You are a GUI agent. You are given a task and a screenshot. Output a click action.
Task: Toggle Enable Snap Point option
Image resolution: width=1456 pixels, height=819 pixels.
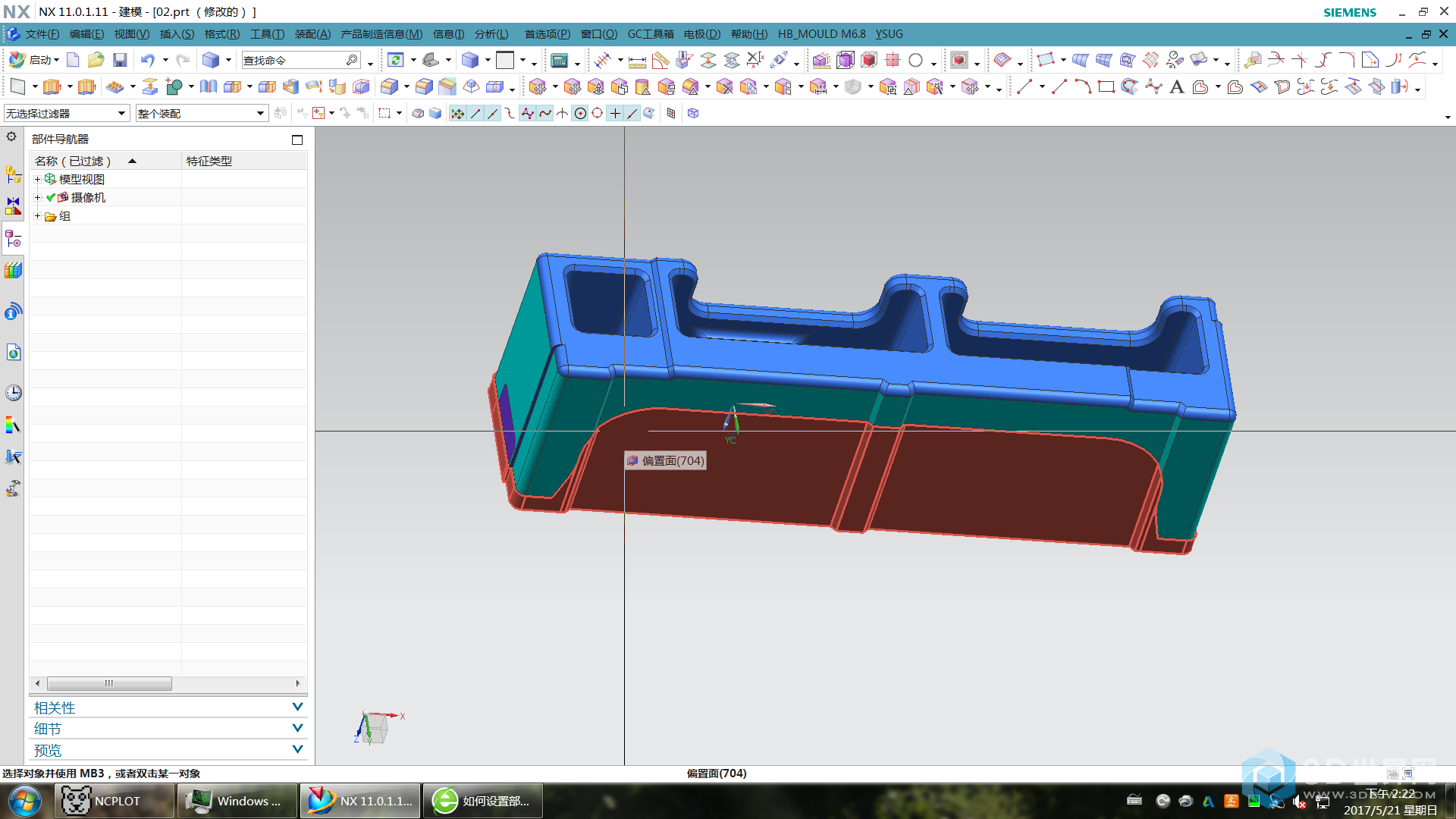point(457,114)
